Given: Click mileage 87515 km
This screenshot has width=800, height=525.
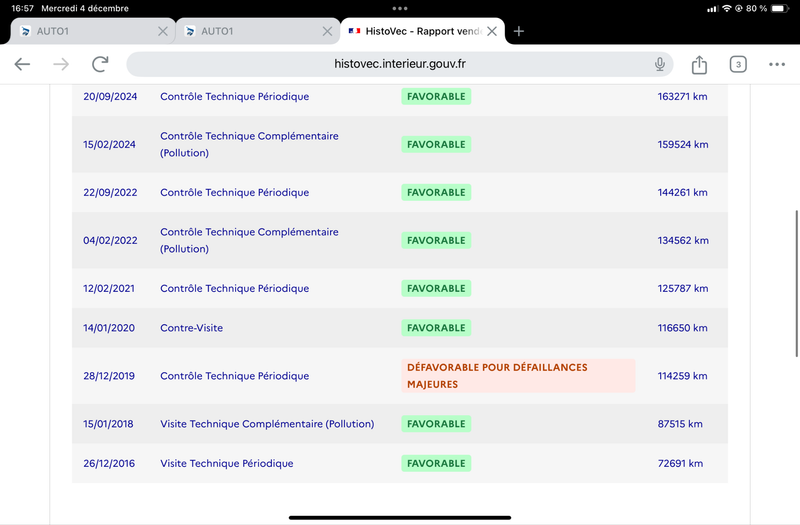Looking at the screenshot, I should [x=680, y=424].
